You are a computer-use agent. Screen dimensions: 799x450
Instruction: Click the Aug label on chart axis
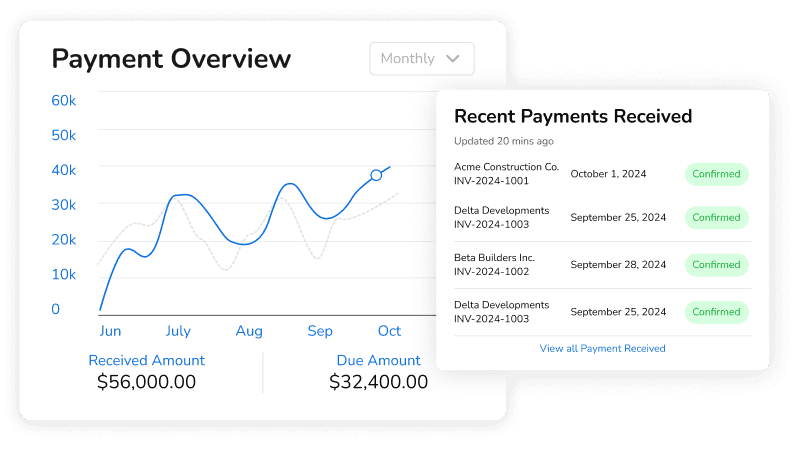[248, 331]
